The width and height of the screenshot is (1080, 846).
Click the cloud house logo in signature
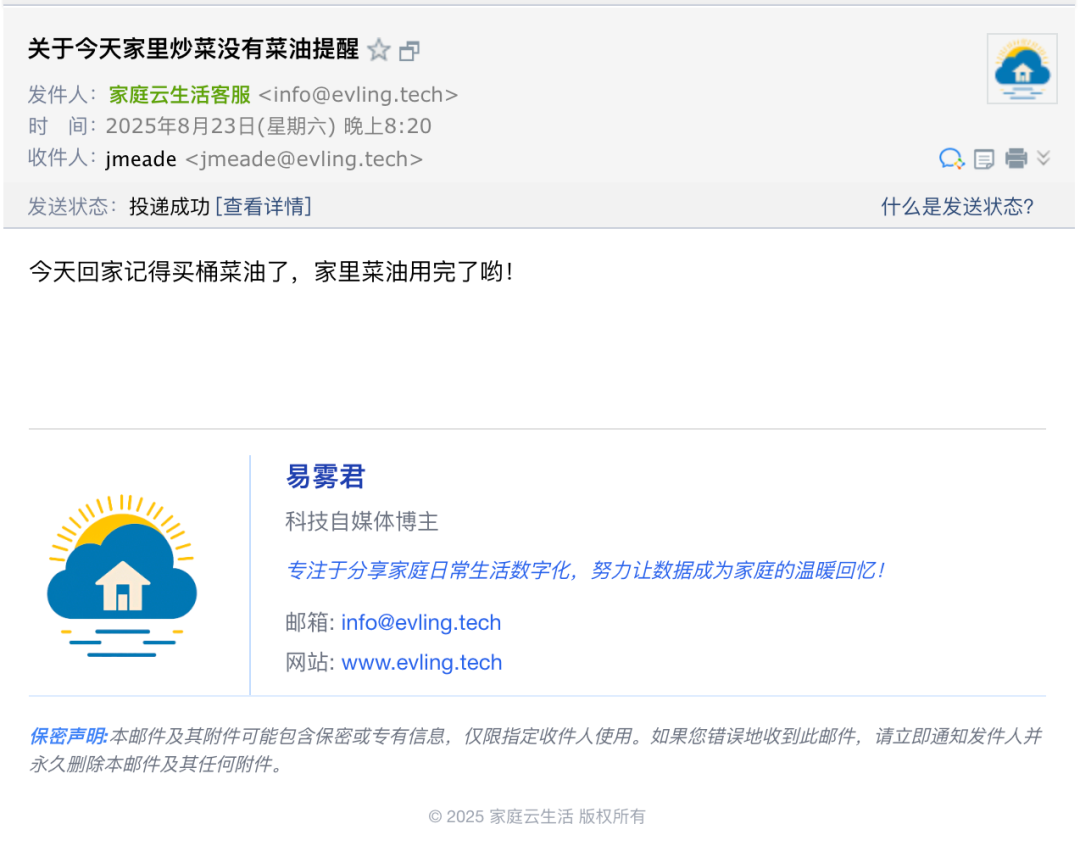tap(122, 575)
